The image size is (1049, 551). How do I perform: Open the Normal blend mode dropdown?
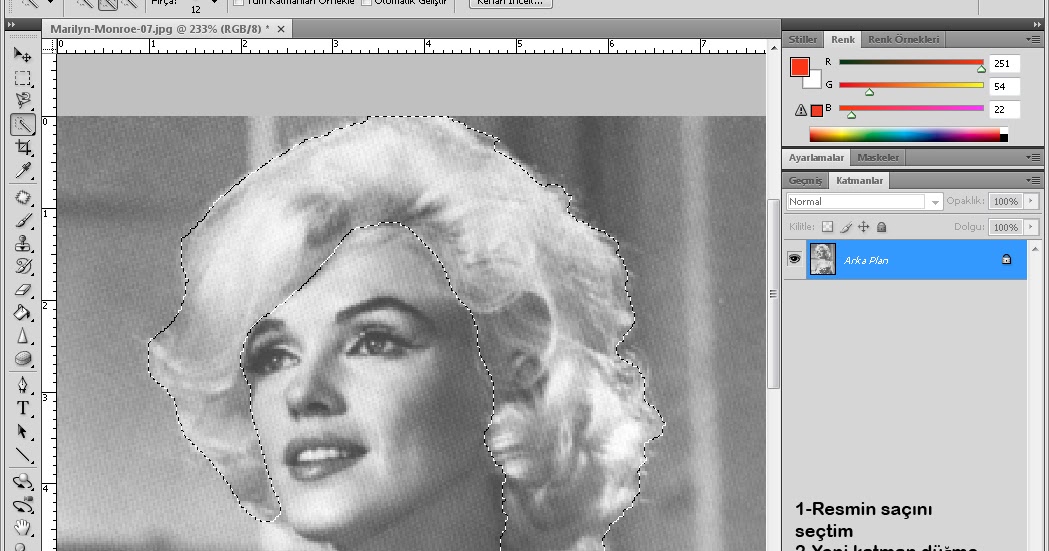coord(864,201)
